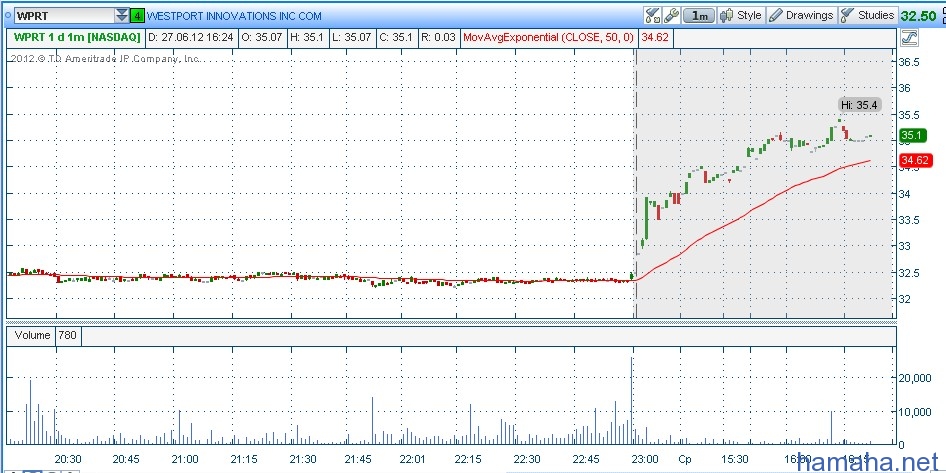The image size is (946, 473).
Task: Click the 36.5 price axis label
Action: pyautogui.click(x=911, y=63)
